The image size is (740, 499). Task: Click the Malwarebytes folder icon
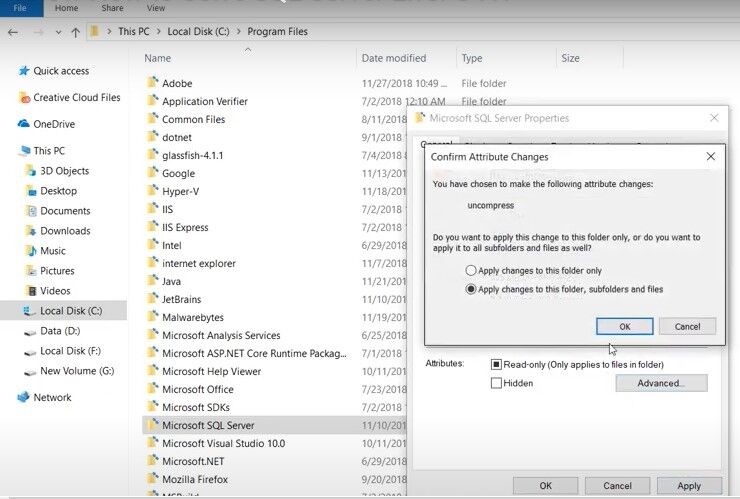point(152,317)
